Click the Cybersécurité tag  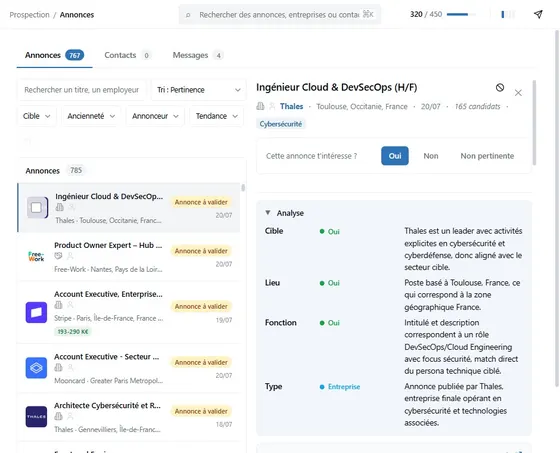coord(281,124)
